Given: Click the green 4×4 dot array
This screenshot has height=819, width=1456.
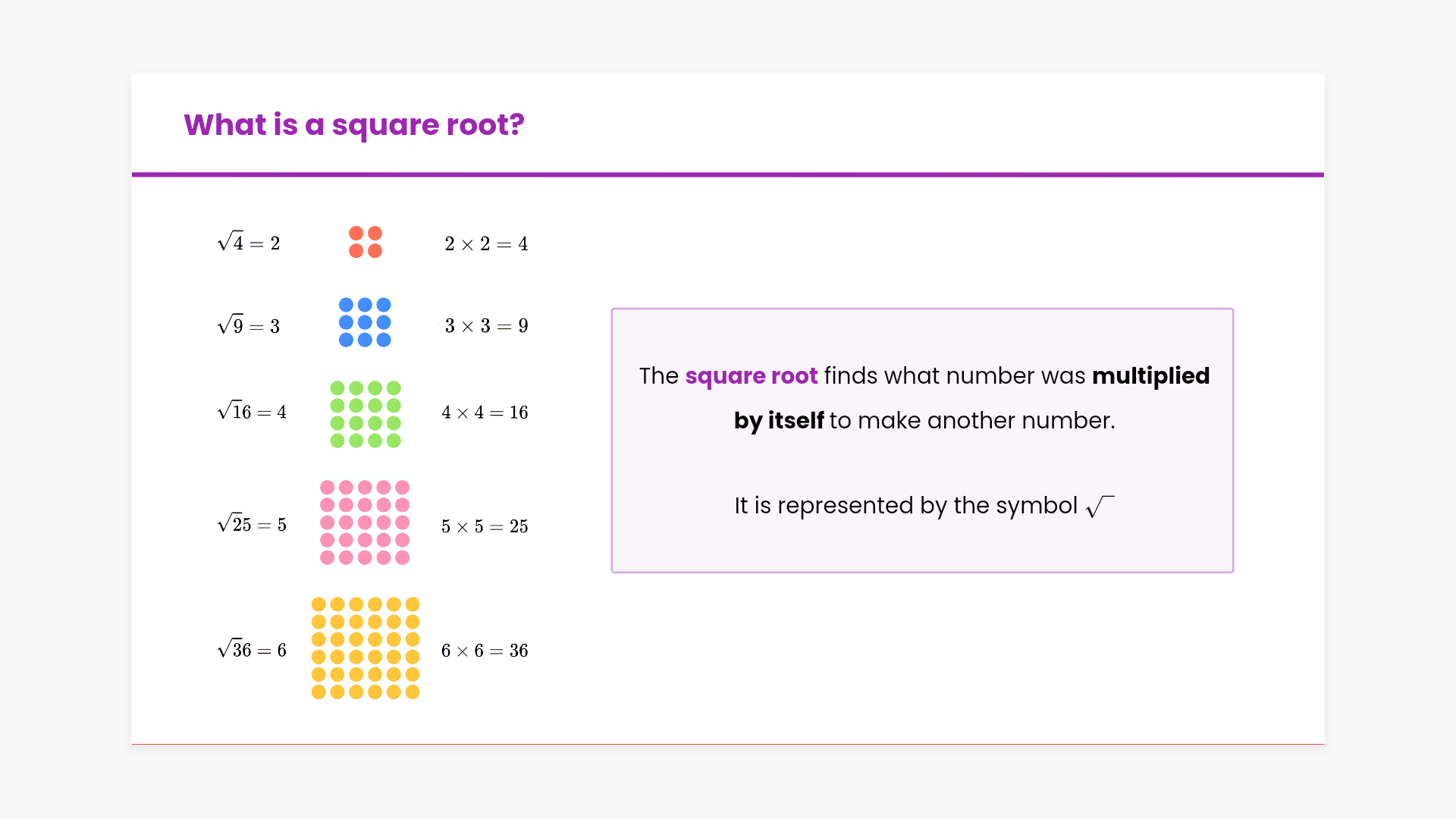Looking at the screenshot, I should point(366,414).
